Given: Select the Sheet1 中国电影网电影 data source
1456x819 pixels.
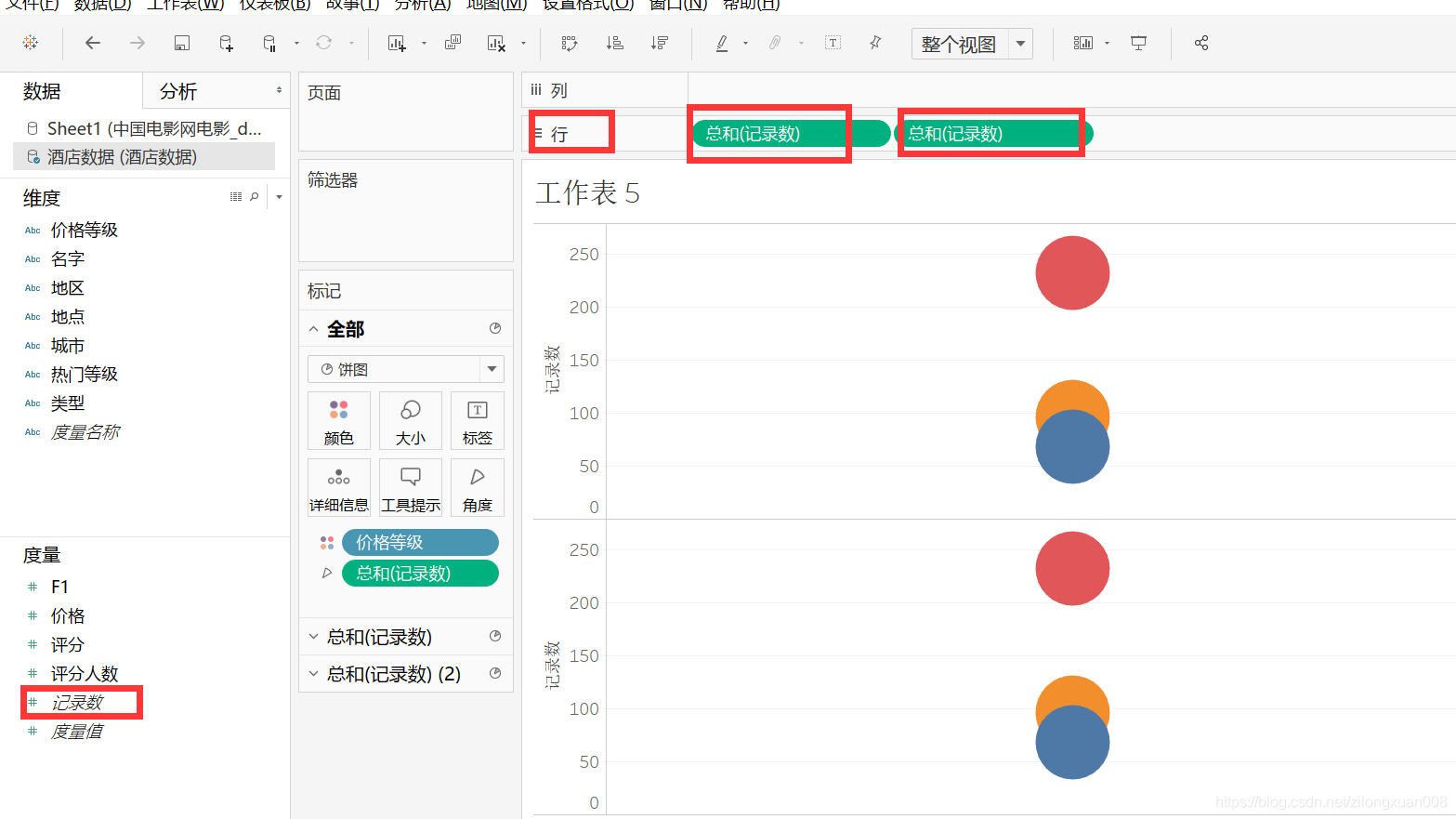Looking at the screenshot, I should [x=144, y=128].
